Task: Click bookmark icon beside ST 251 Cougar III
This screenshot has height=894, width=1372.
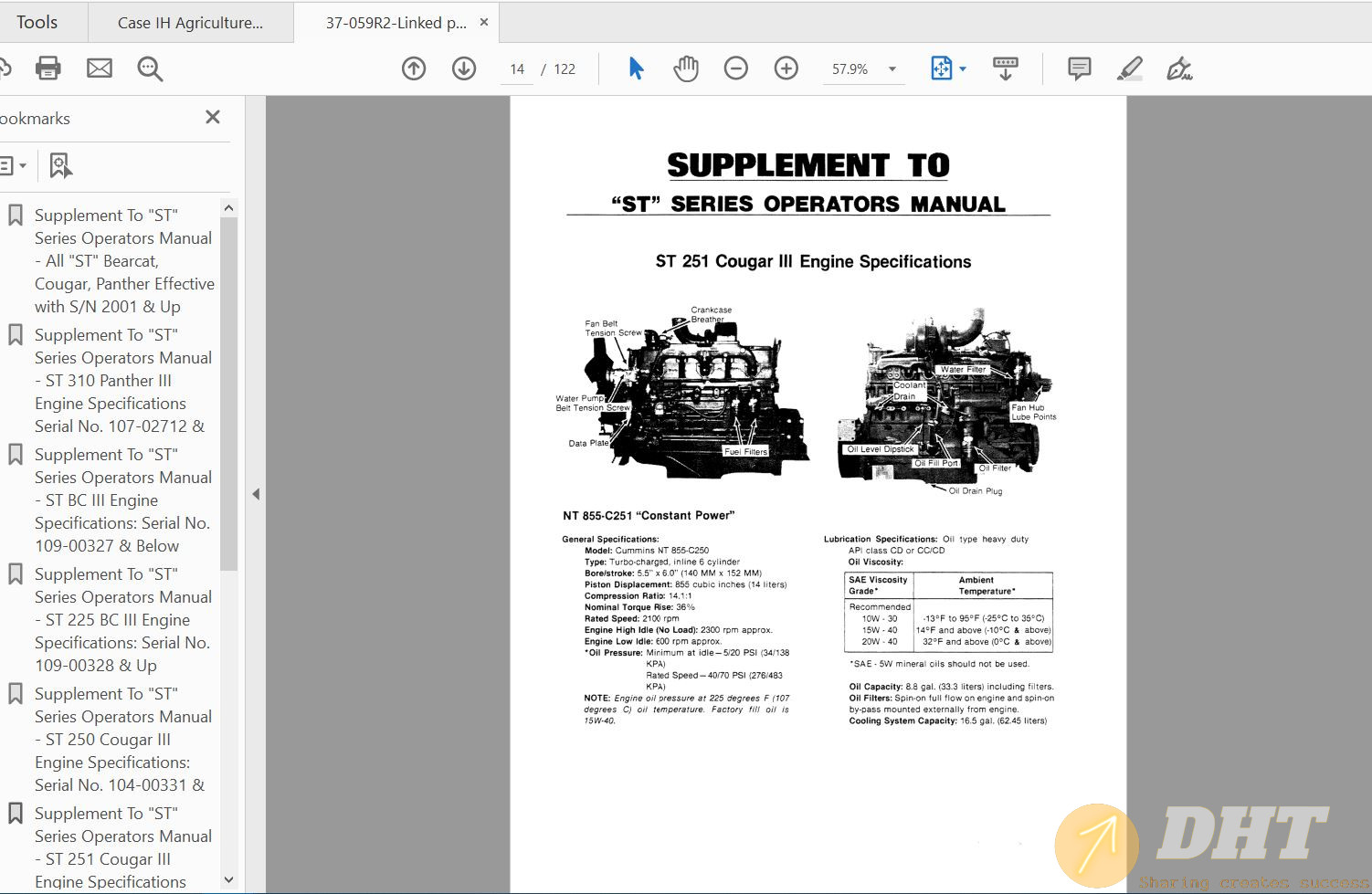Action: (16, 814)
